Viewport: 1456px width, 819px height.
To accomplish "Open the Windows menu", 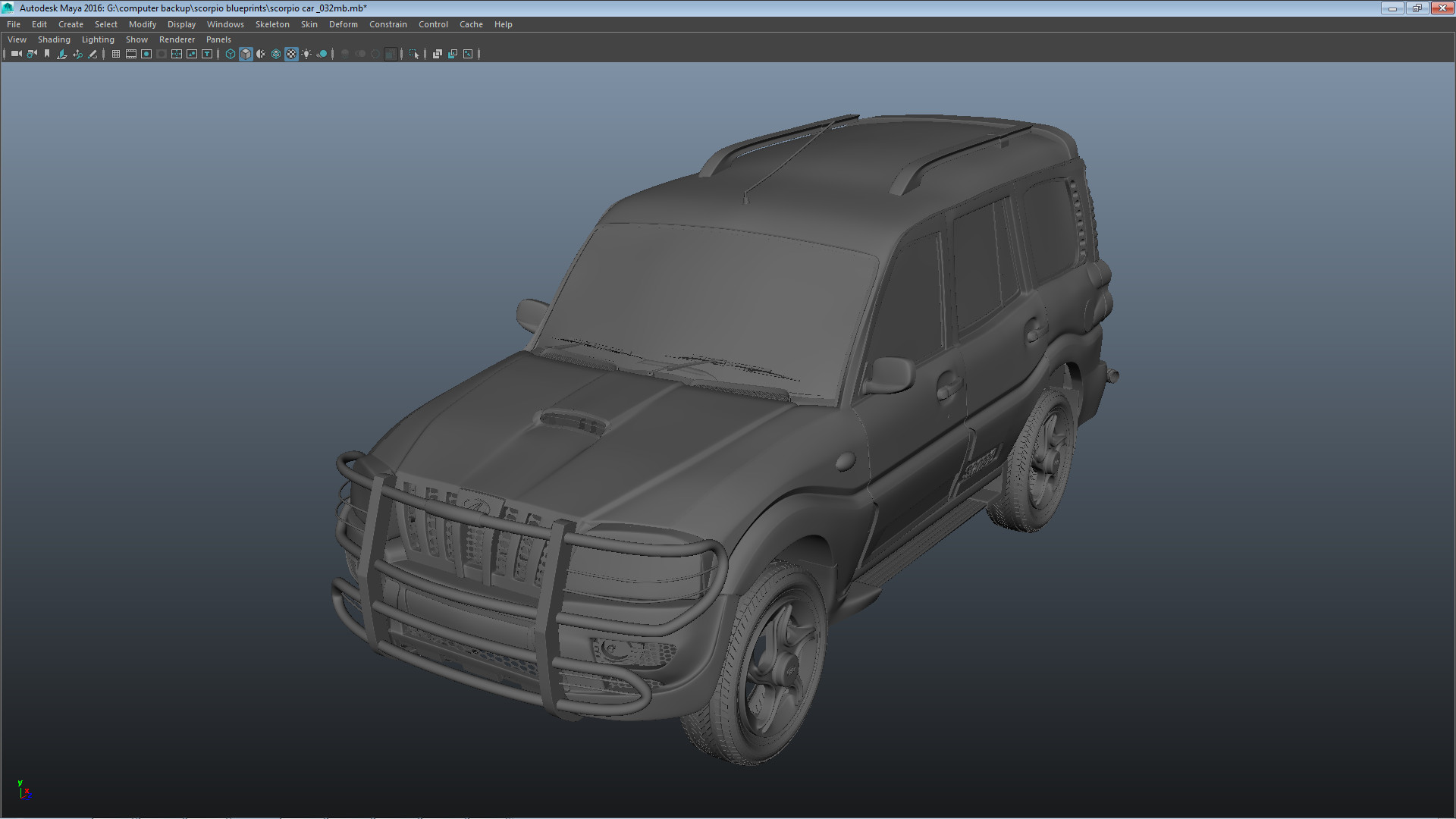I will [x=225, y=24].
